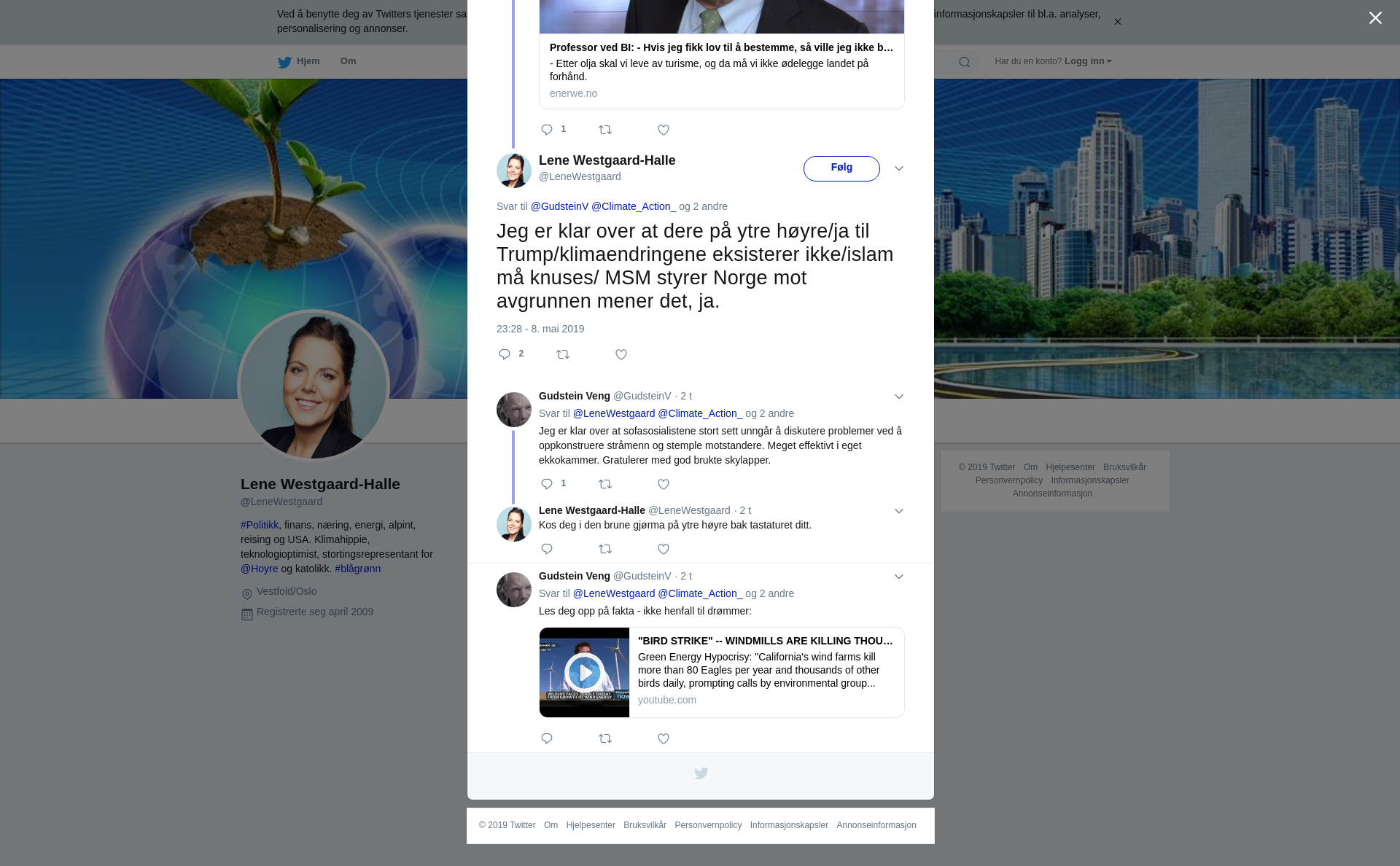
Task: Open the #Politikk hashtag in the bio
Action: point(260,525)
